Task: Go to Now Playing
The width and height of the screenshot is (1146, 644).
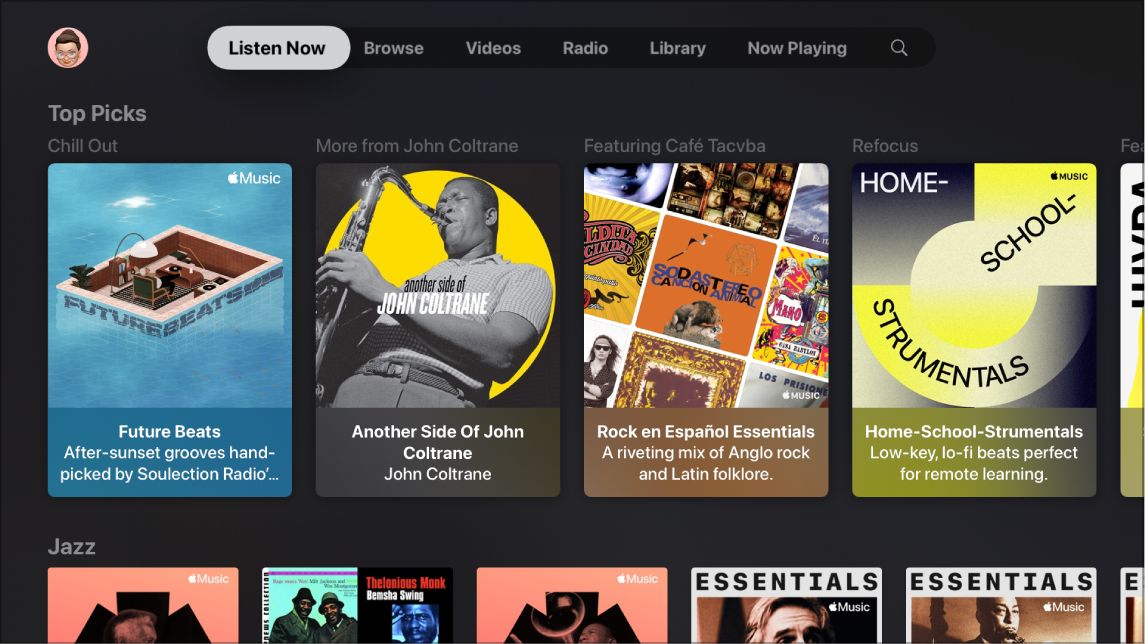Action: click(797, 47)
